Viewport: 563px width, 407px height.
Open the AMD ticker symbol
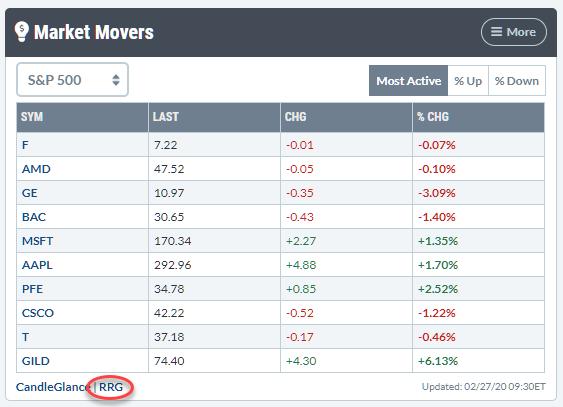36,169
